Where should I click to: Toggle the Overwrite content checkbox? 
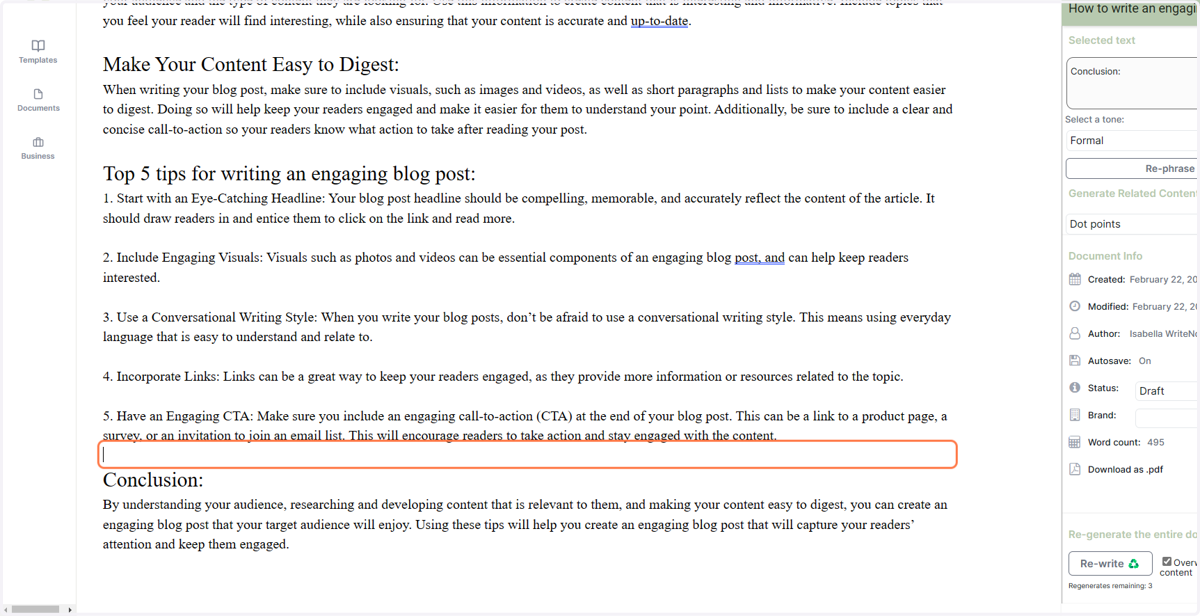click(x=1167, y=562)
